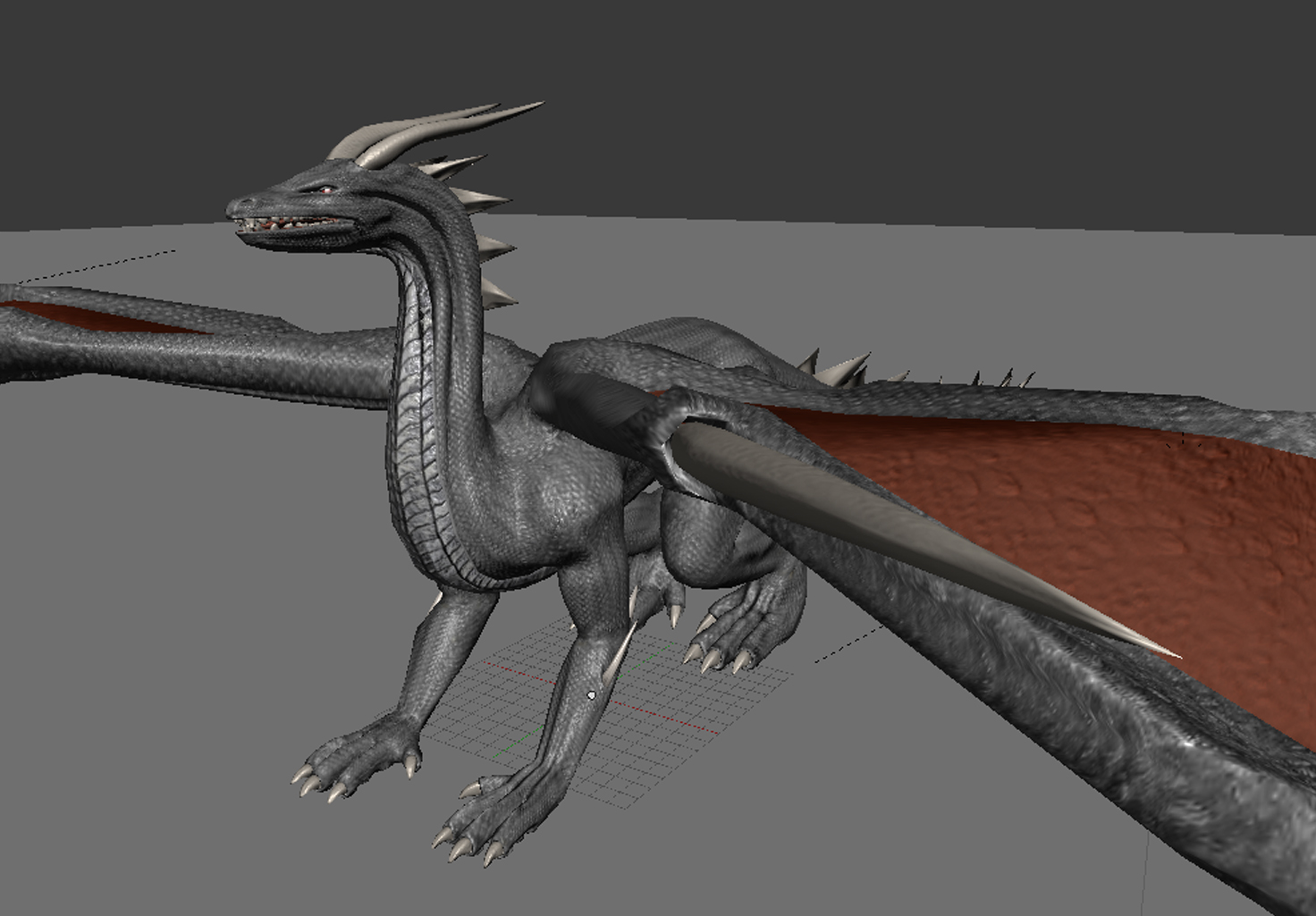The image size is (1316, 916).
Task: Click the dragon's red eye
Action: (325, 189)
